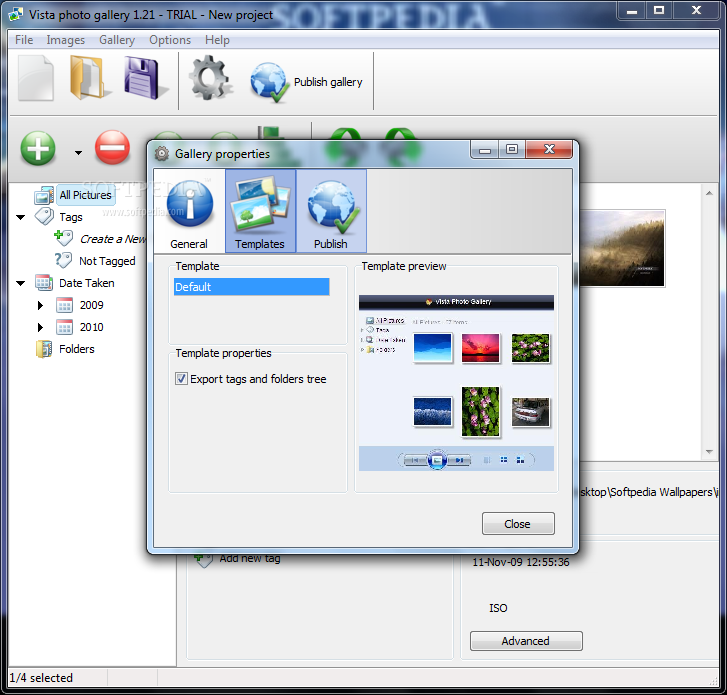
Task: Open the Images menu
Action: click(66, 40)
